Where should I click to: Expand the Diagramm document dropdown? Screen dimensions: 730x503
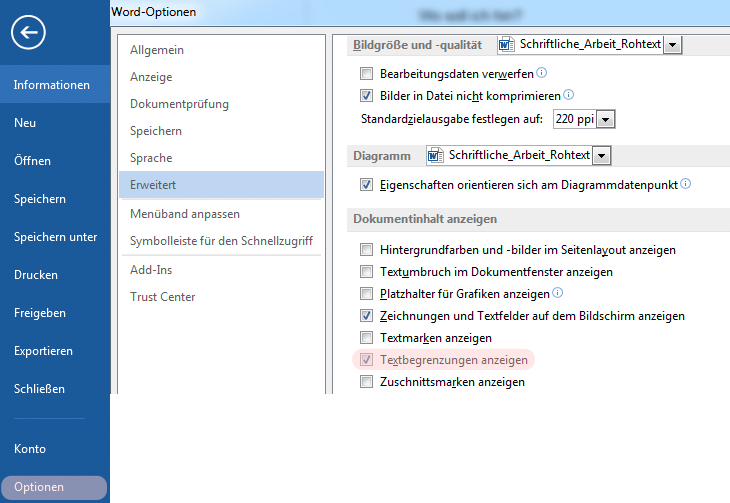(x=601, y=155)
